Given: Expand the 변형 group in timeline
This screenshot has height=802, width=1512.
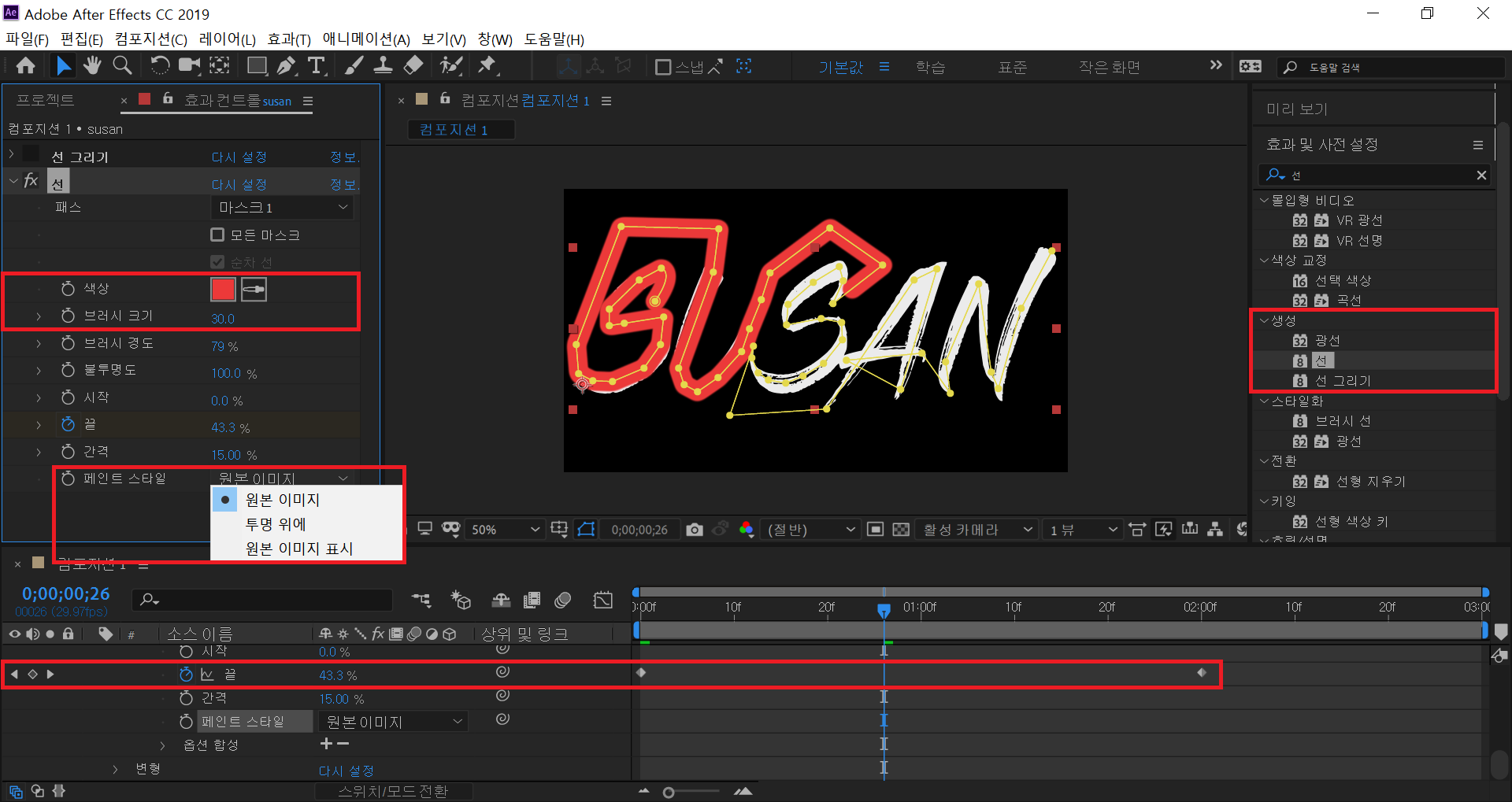Looking at the screenshot, I should [115, 769].
